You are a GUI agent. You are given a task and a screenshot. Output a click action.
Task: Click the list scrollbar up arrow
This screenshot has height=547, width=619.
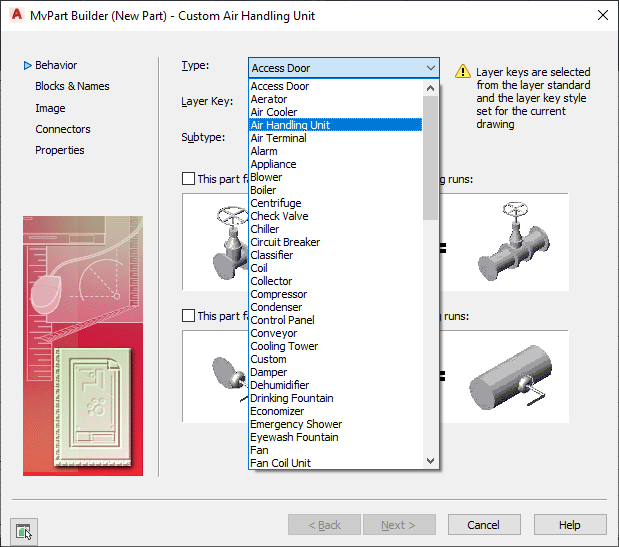click(x=431, y=88)
